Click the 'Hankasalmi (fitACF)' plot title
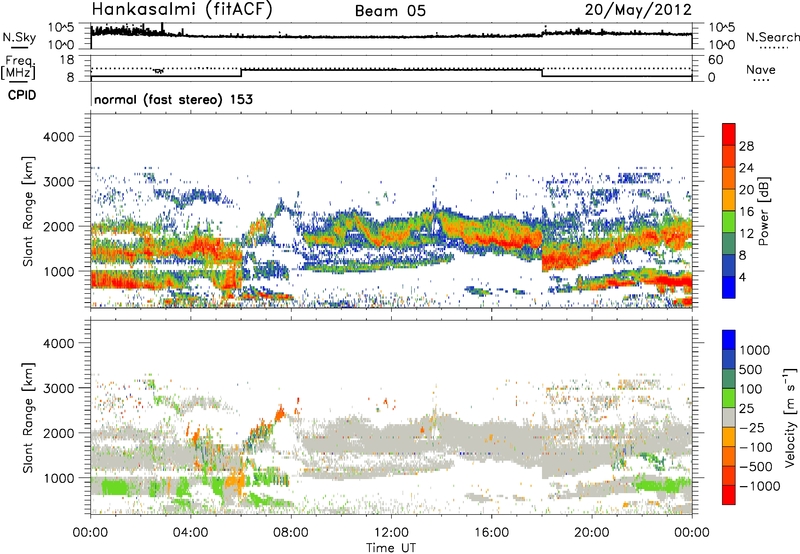Image resolution: width=800 pixels, height=554 pixels. tap(182, 10)
